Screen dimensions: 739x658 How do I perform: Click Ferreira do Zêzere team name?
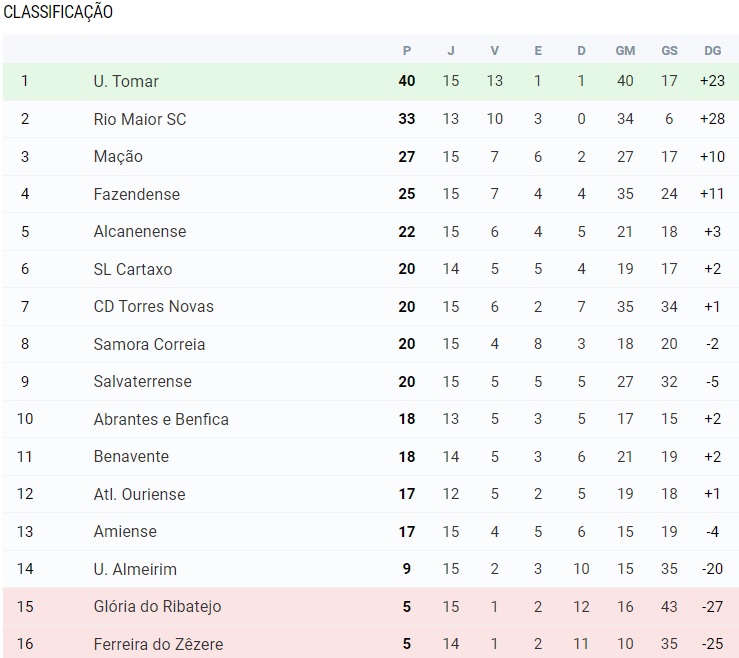158,644
